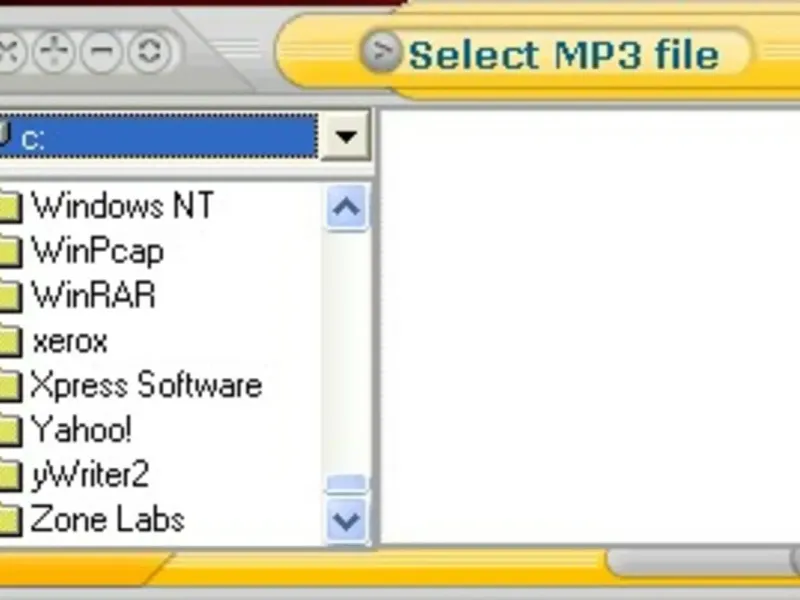This screenshot has height=600, width=800.
Task: Click the folder list scroll down arrow
Action: click(346, 521)
